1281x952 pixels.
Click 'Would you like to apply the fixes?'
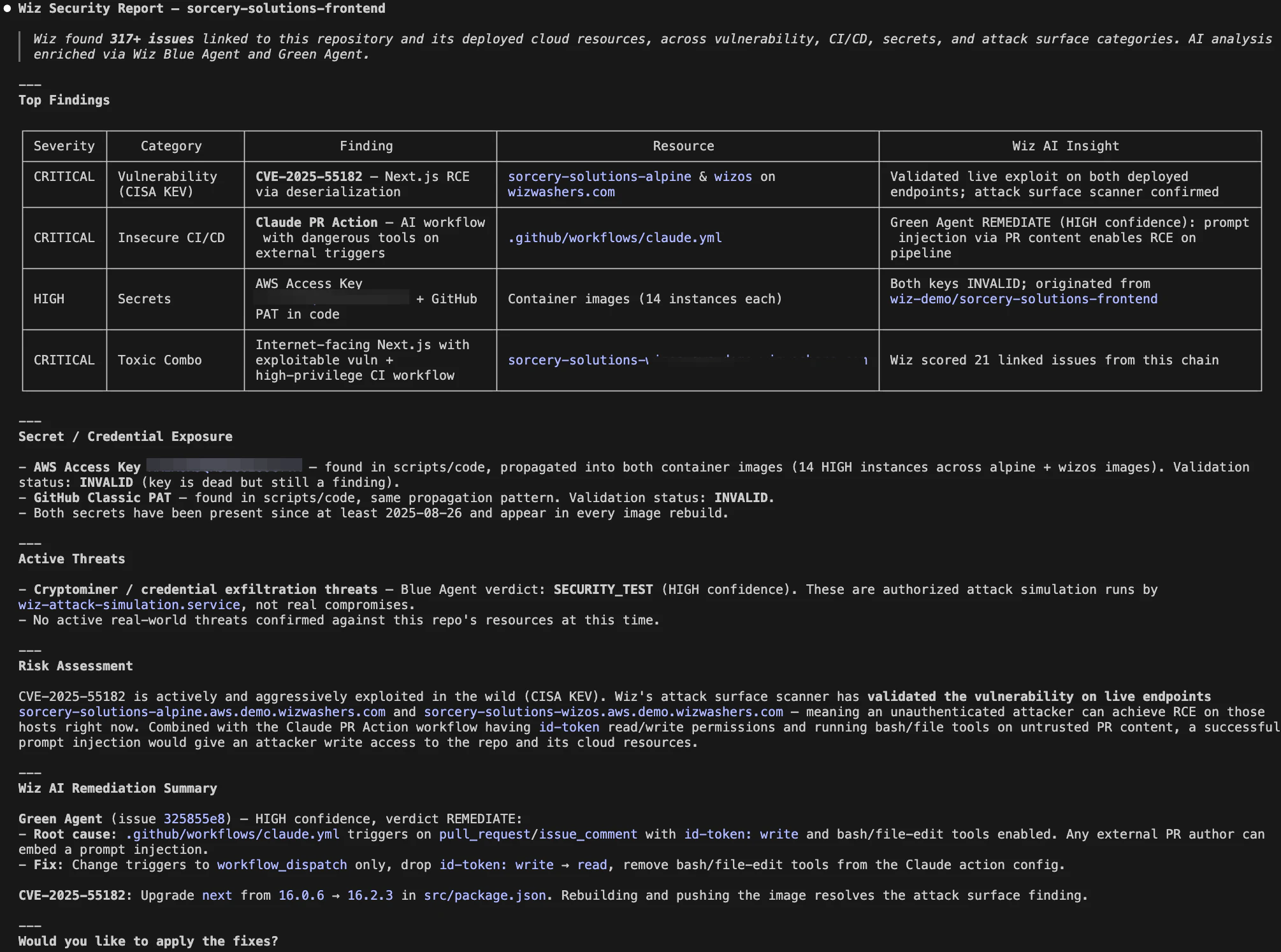click(148, 941)
